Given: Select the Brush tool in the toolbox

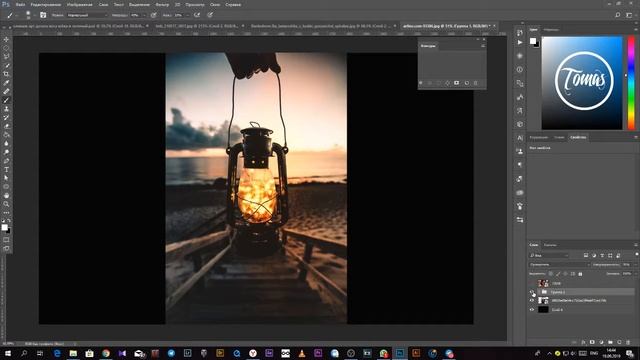Looking at the screenshot, I should pyautogui.click(x=6, y=100).
